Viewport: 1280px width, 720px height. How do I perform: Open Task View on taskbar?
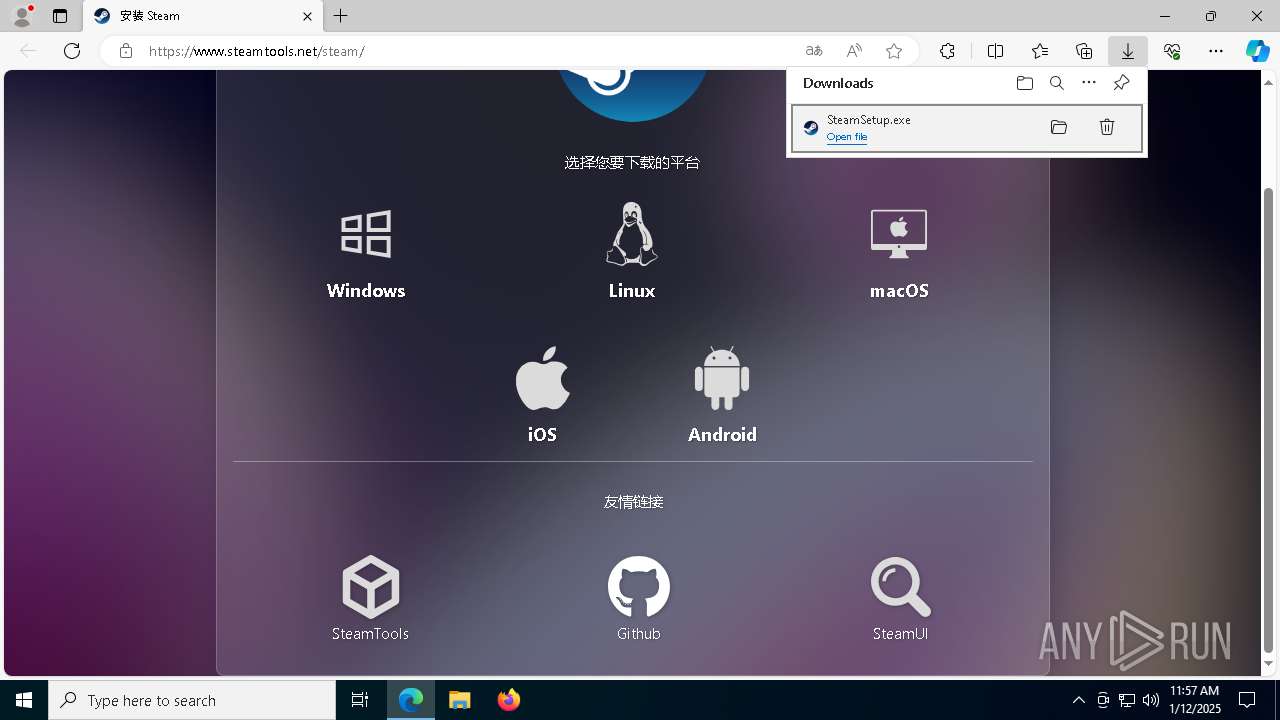coord(360,700)
